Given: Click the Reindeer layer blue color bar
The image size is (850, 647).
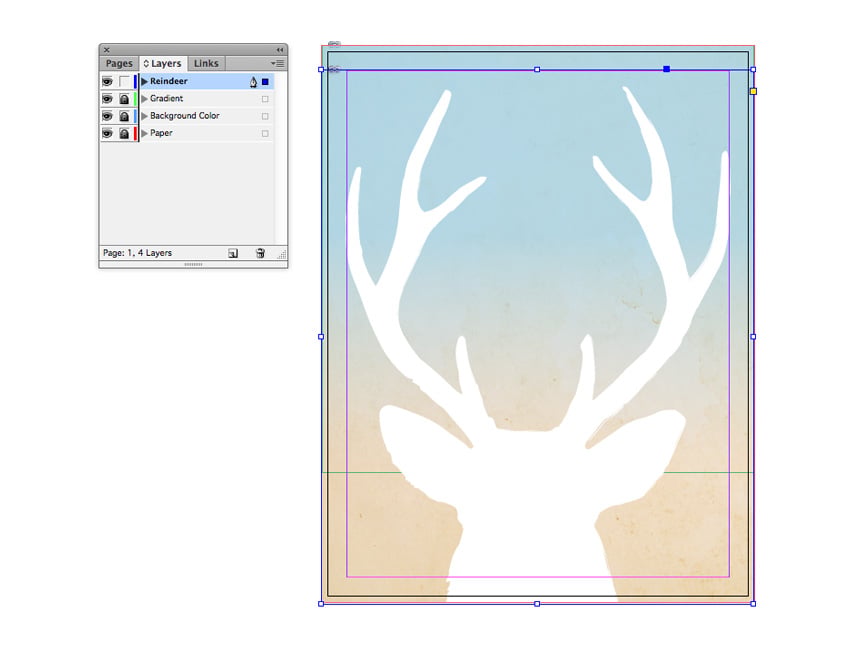Looking at the screenshot, I should tap(135, 81).
